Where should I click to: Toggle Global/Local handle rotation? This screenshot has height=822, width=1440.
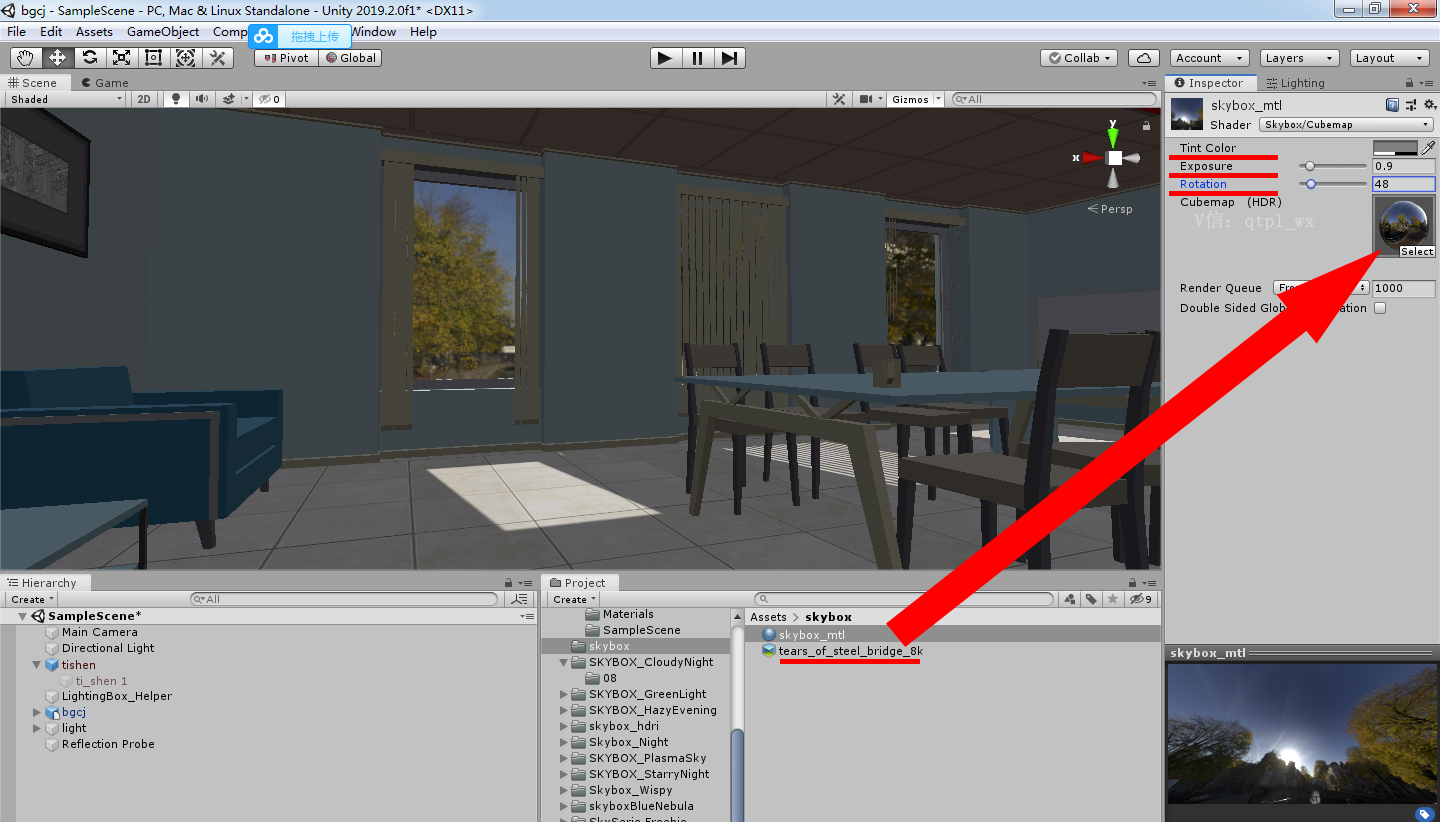coord(350,58)
